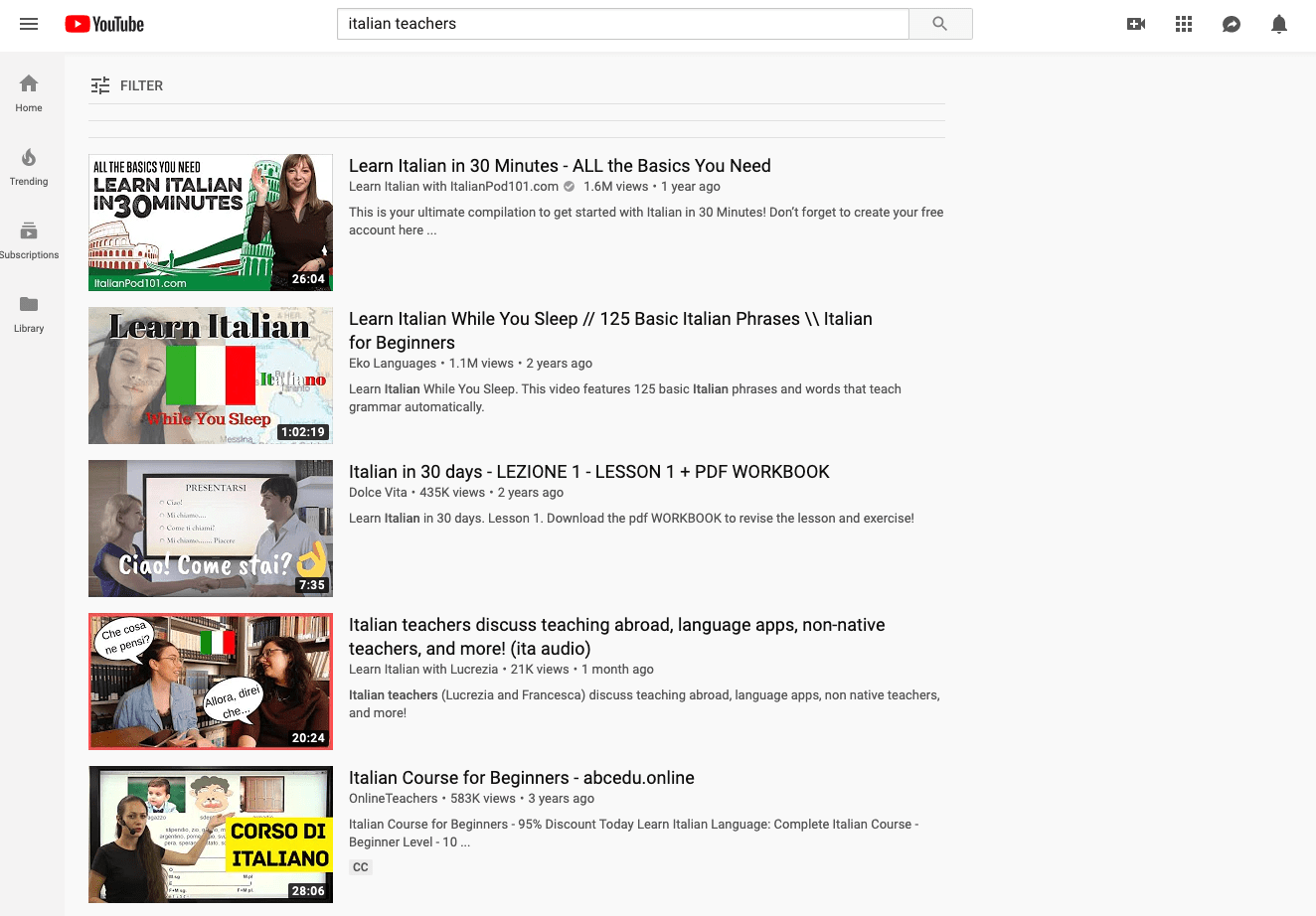This screenshot has height=916, width=1316.
Task: Click '435K views' text
Action: [x=452, y=493]
